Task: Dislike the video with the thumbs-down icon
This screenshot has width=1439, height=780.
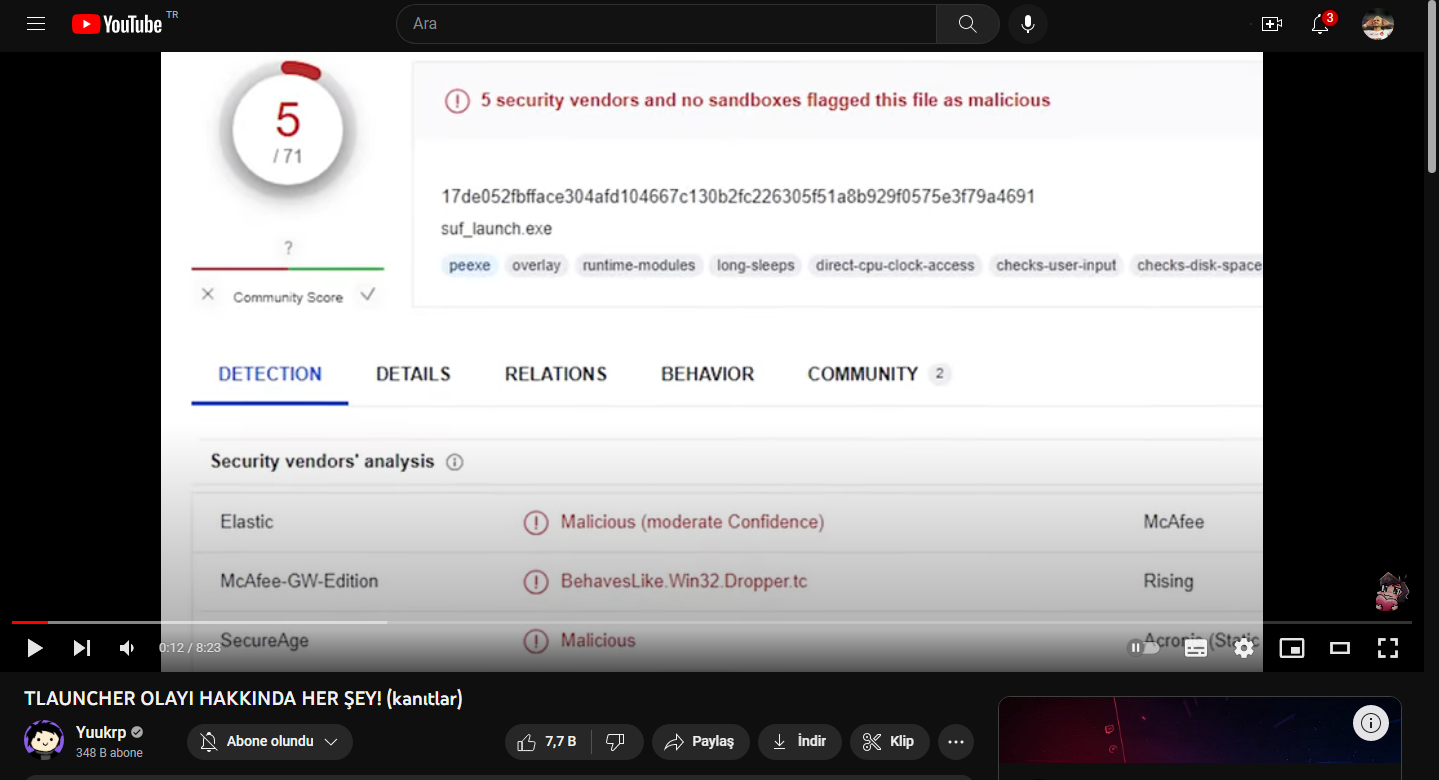Action: (616, 741)
